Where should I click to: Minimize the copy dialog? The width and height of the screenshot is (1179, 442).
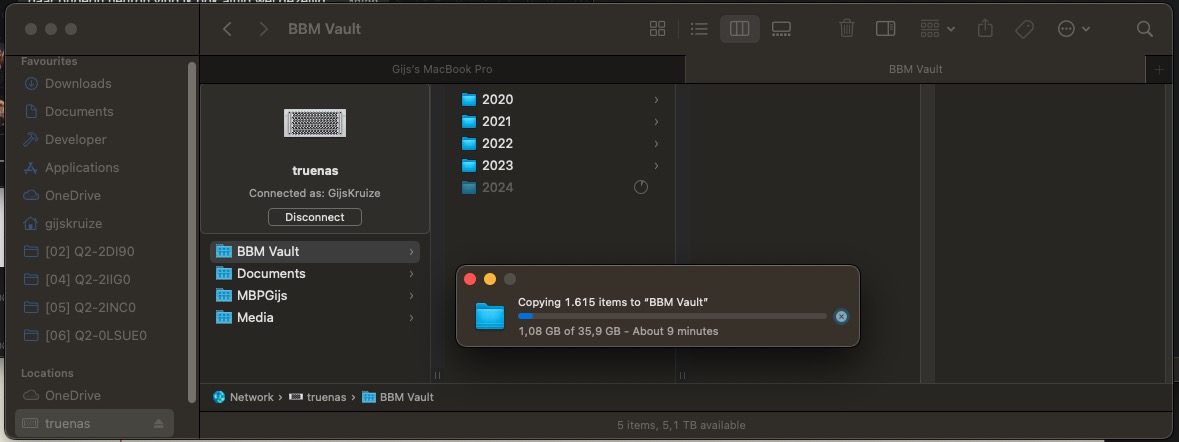[489, 279]
